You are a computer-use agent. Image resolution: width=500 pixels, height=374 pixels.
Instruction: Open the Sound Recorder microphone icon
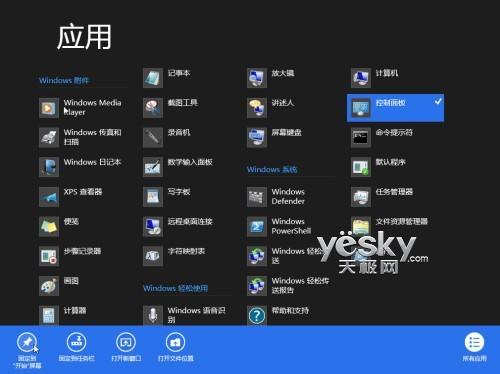click(x=153, y=137)
